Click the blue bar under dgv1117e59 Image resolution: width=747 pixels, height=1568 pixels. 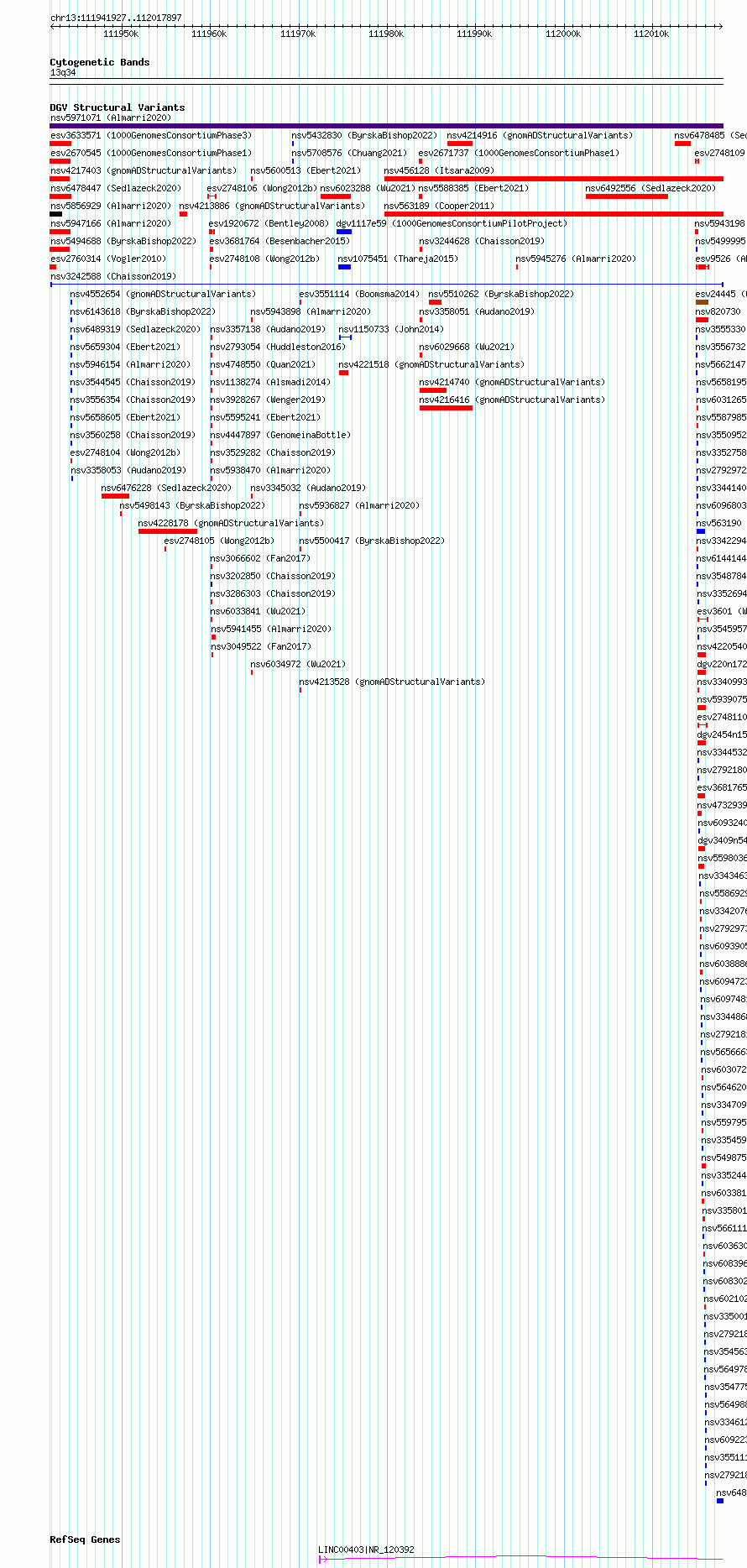[344, 232]
